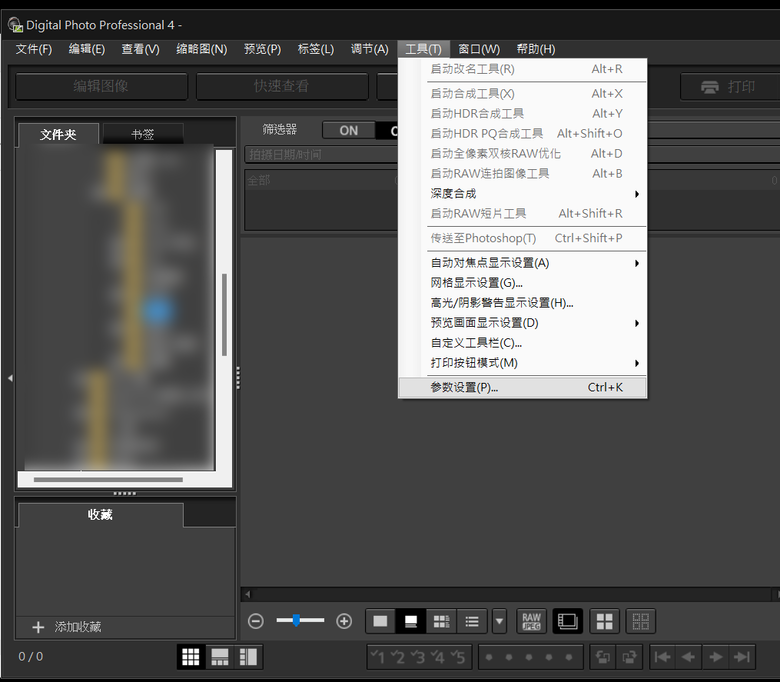Image resolution: width=780 pixels, height=682 pixels.
Task: Choose the thumbnail grid layout icon
Action: [191, 657]
